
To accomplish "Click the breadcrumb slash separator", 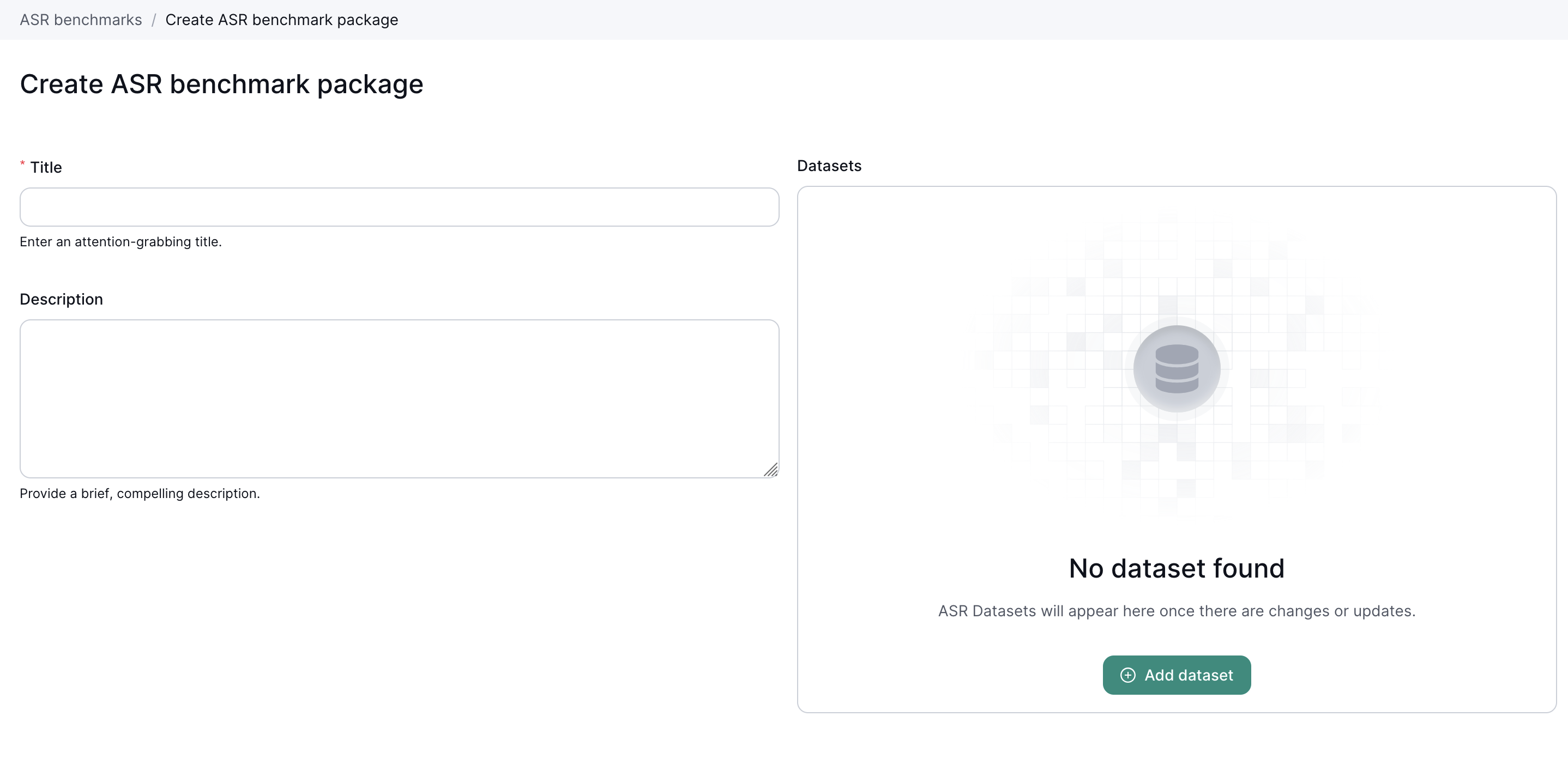I will [153, 20].
